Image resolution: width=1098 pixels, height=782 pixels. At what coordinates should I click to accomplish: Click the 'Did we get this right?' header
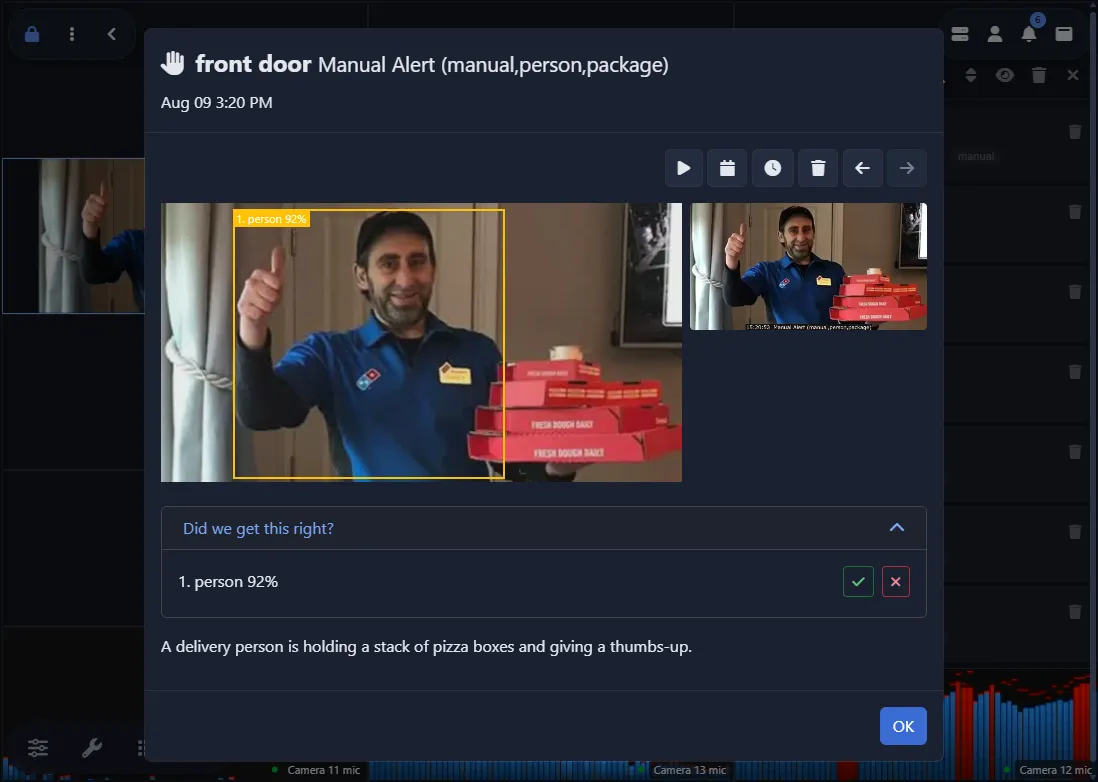click(x=543, y=528)
